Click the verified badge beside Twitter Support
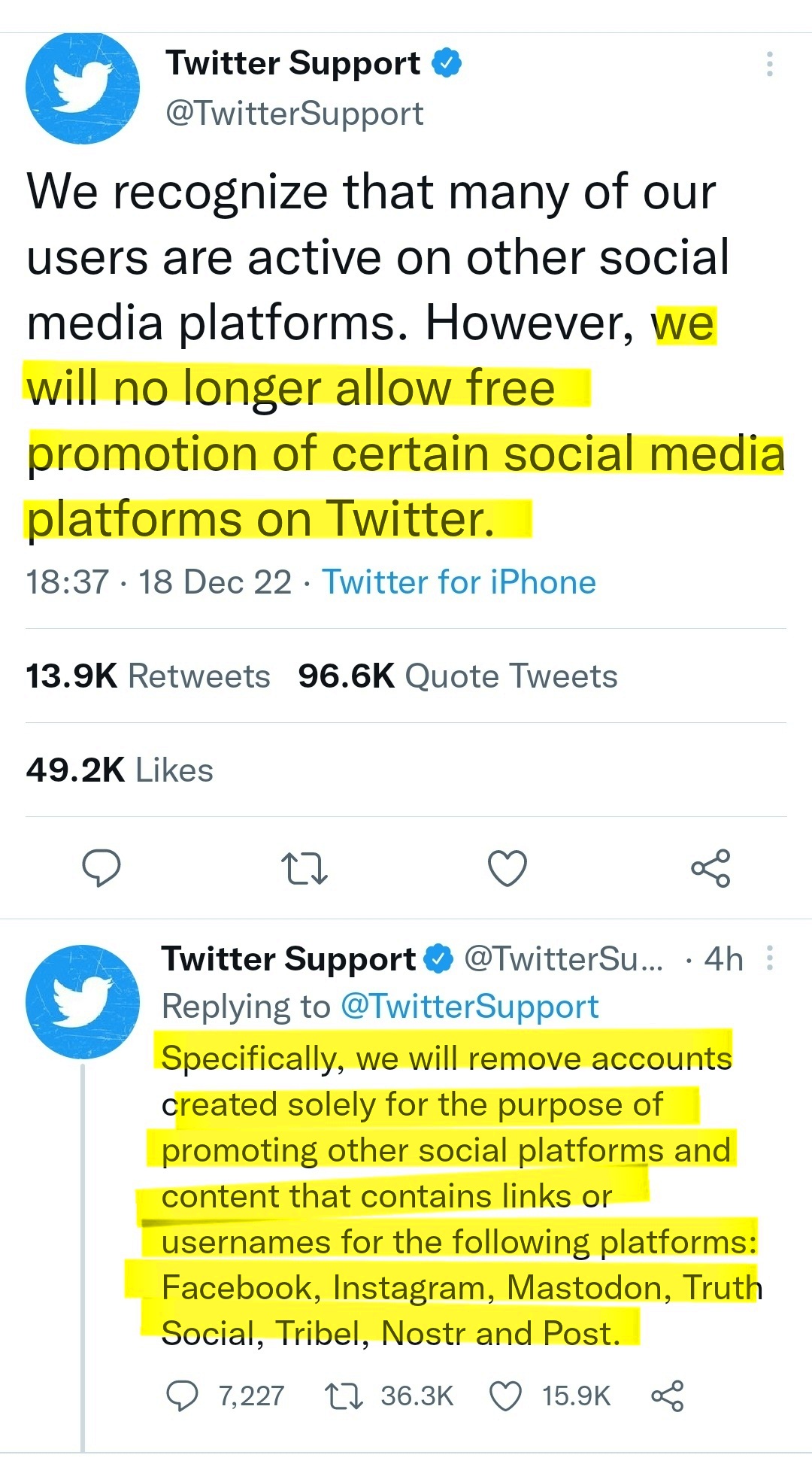 tap(447, 63)
